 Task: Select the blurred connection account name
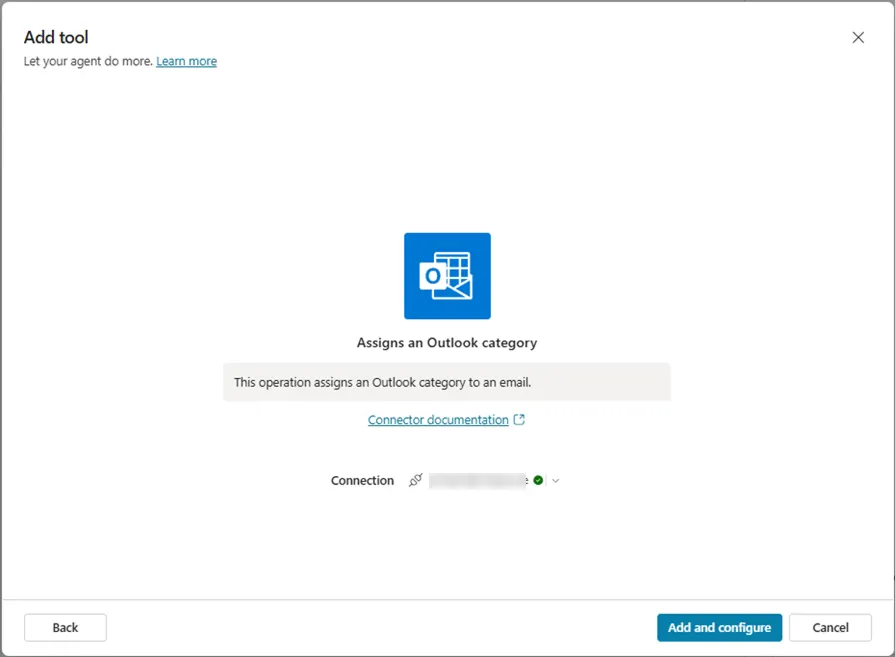click(x=478, y=480)
